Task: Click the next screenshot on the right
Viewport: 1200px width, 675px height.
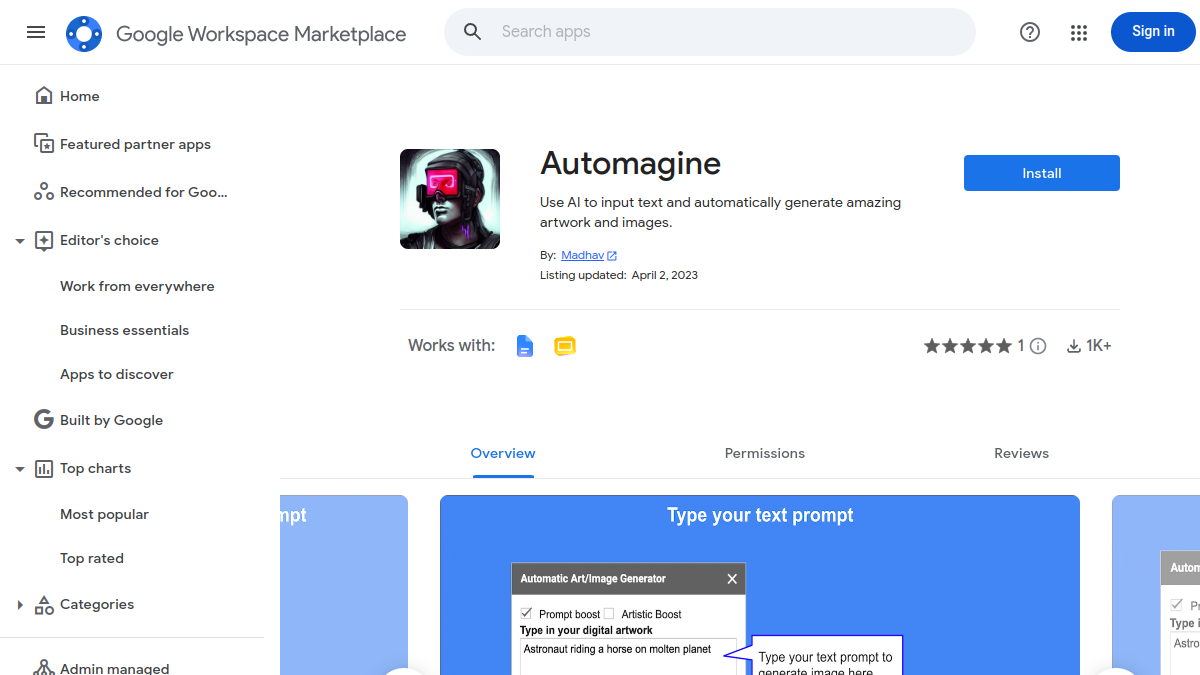Action: pos(1156,585)
